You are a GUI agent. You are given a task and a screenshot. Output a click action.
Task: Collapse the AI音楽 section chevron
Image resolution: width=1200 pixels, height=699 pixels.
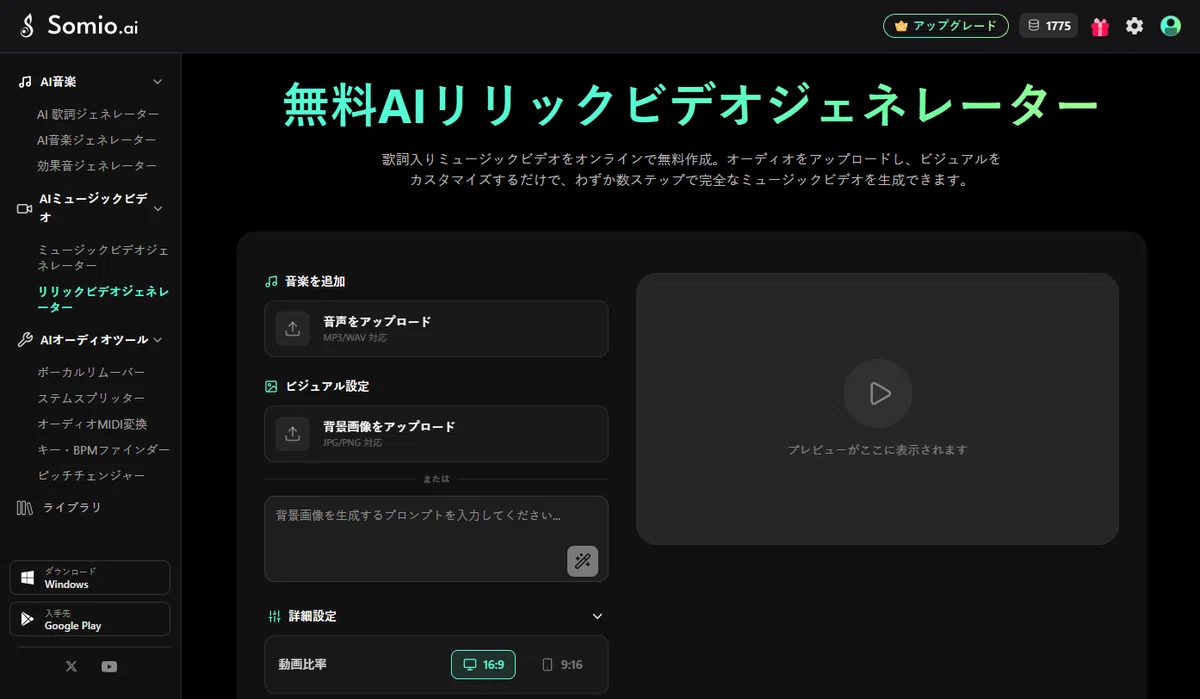[157, 82]
